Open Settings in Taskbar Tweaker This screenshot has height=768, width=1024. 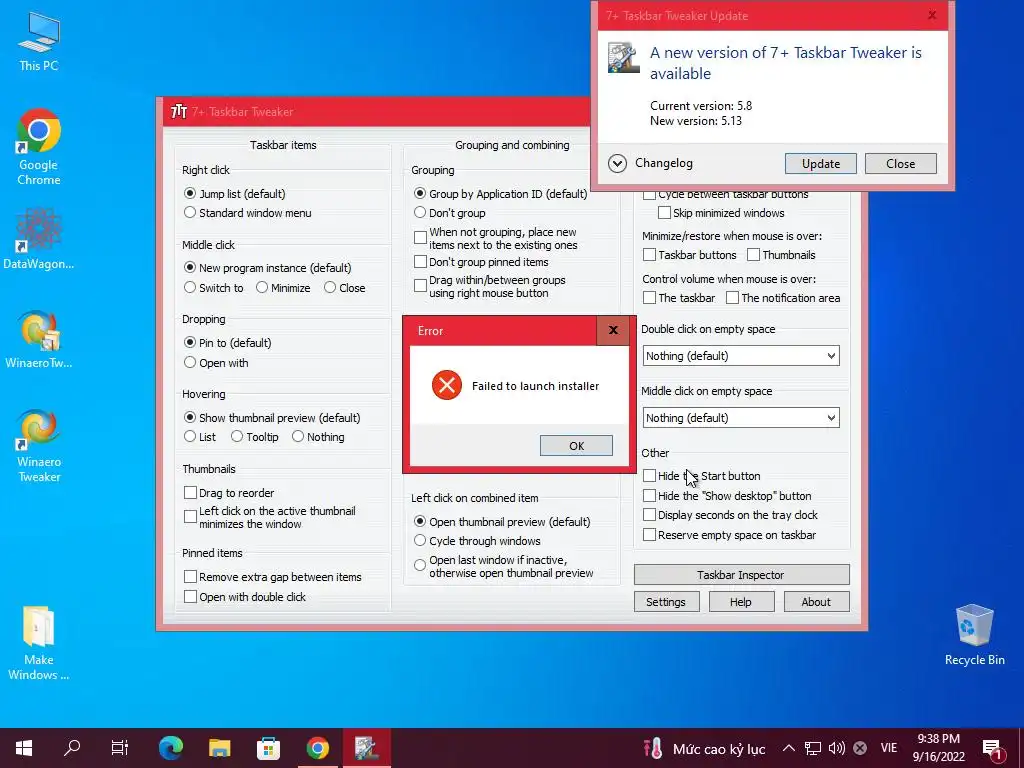coord(666,601)
